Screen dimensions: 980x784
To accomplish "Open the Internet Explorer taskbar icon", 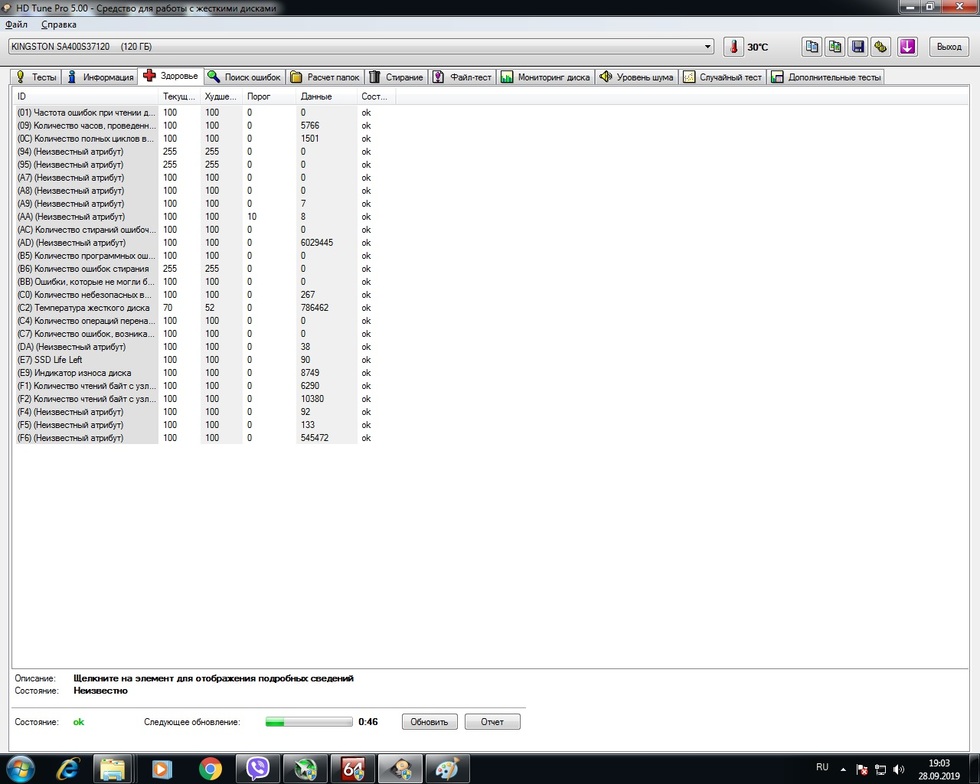I will [x=68, y=768].
